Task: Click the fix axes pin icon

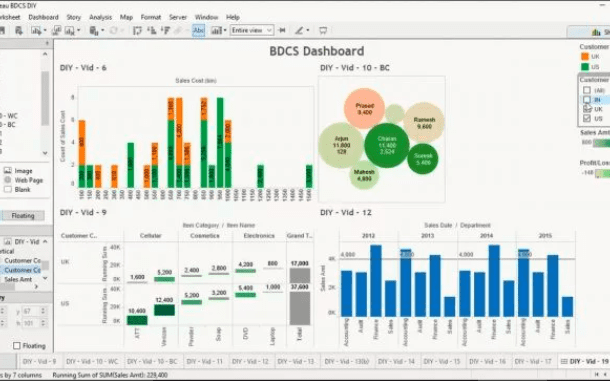Action: coord(282,30)
